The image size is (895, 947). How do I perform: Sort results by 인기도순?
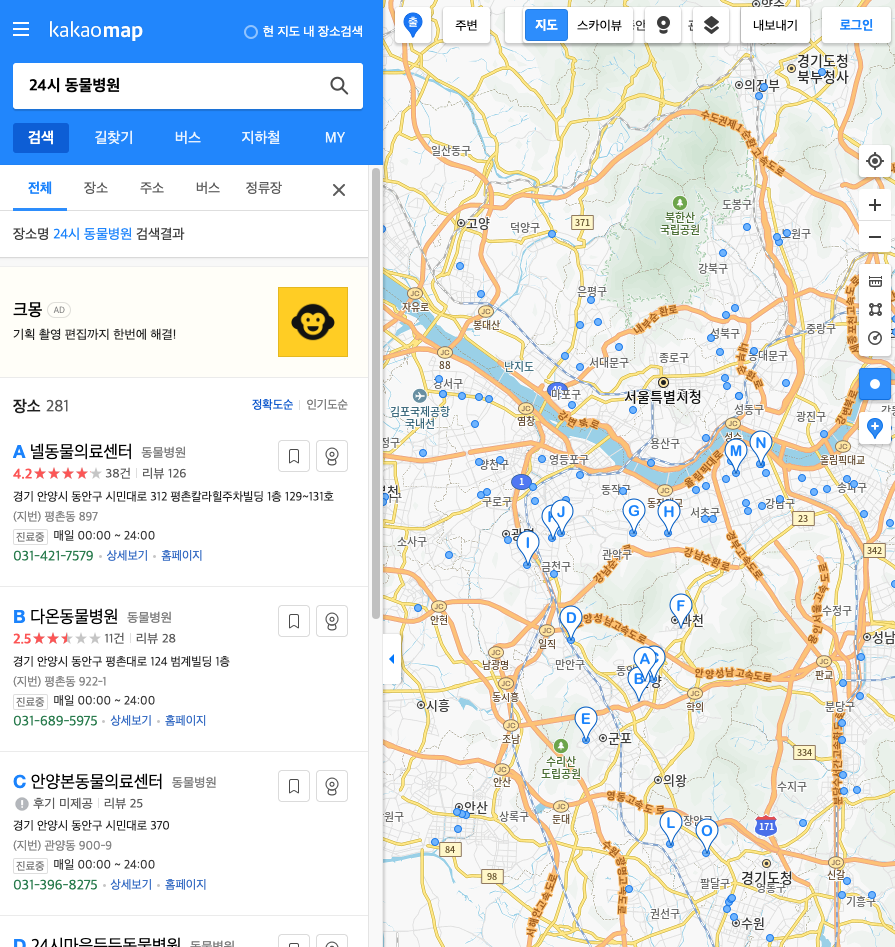pos(327,405)
